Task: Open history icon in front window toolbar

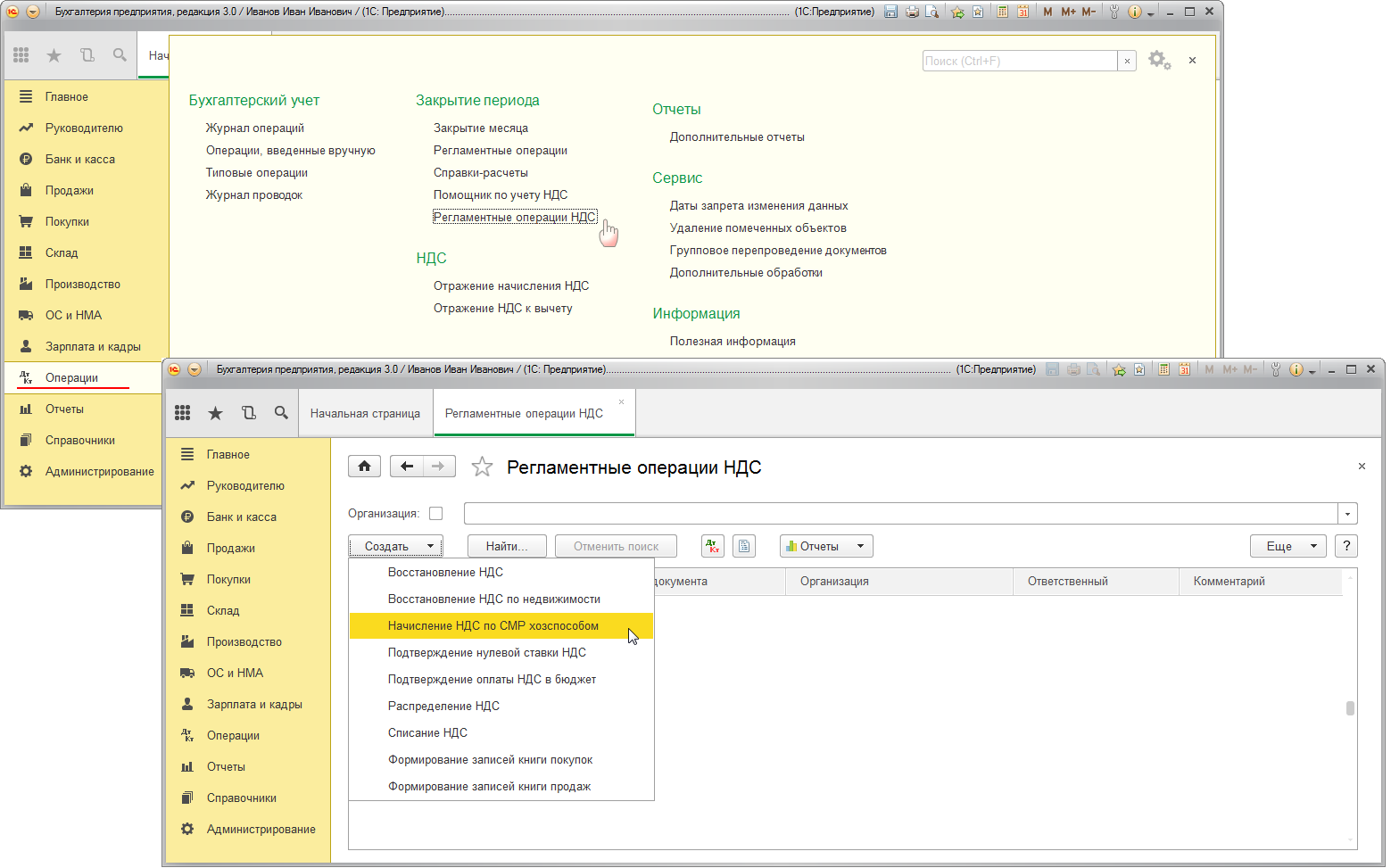Action: point(249,413)
